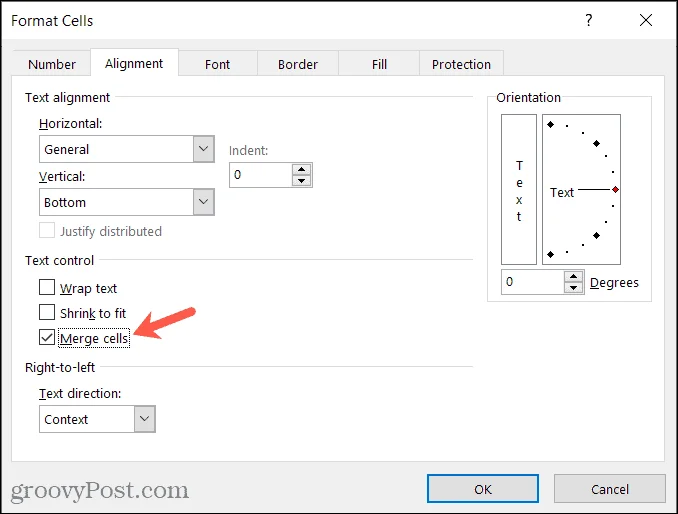This screenshot has height=514, width=678.
Task: Switch to the Border tab
Action: (x=298, y=64)
